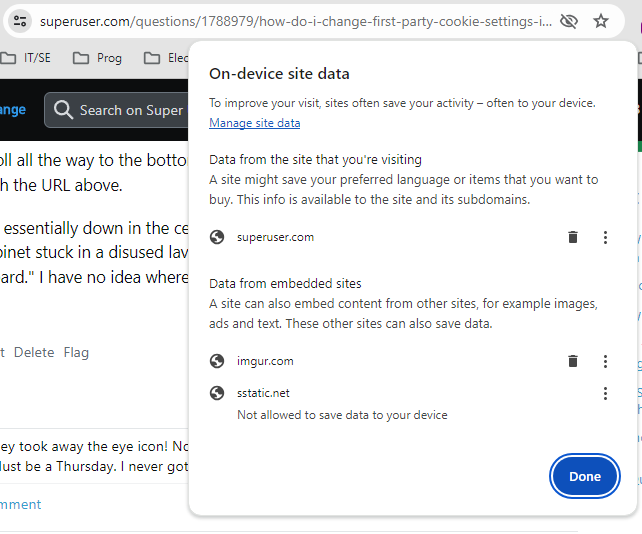The width and height of the screenshot is (642, 534).
Task: Open the Manage site data link
Action: click(x=254, y=123)
